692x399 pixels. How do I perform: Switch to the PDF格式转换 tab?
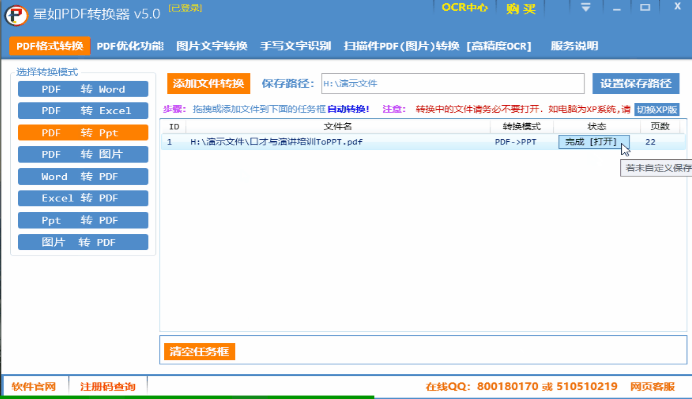pyautogui.click(x=50, y=46)
